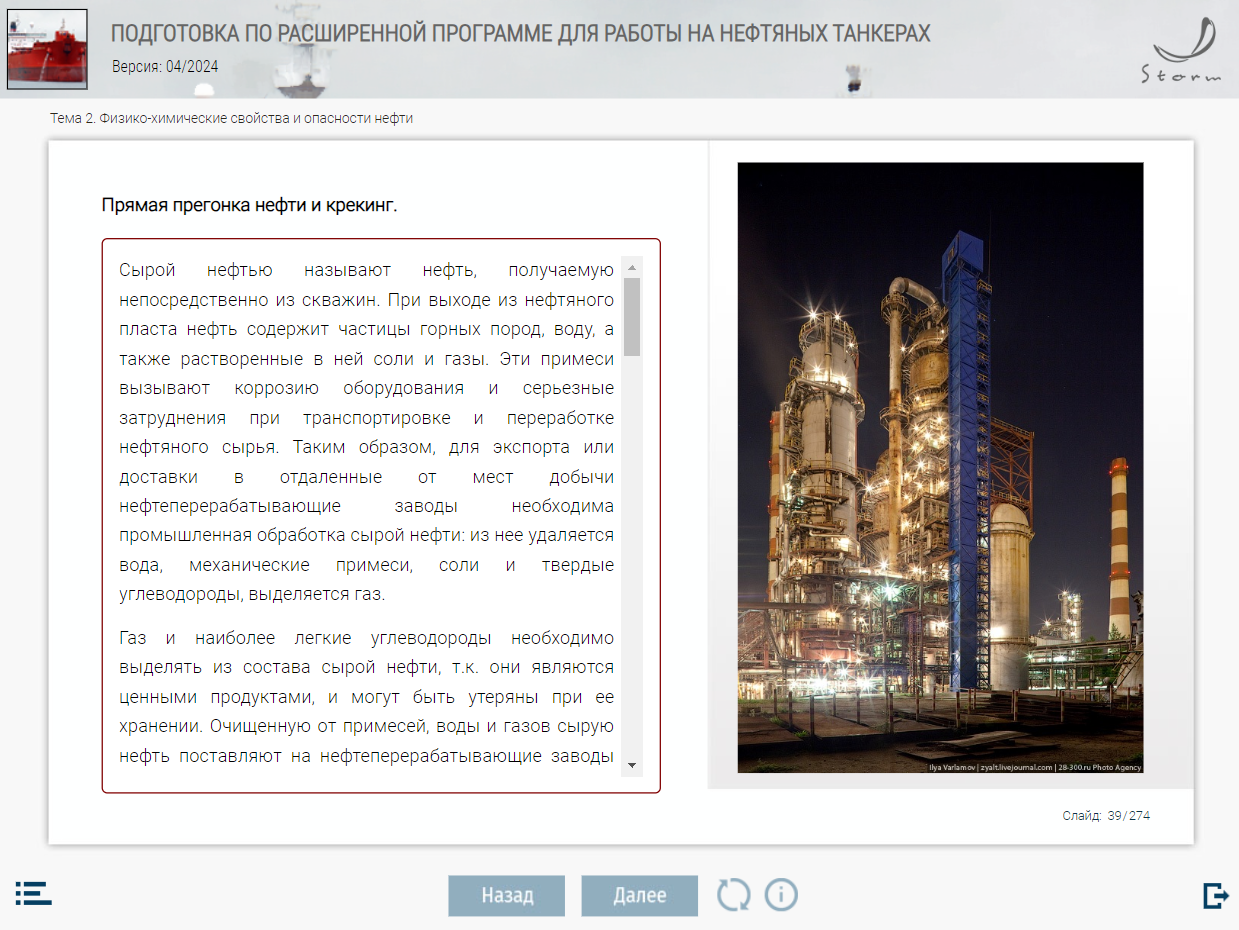Click the circular arrows reload slide icon

pyautogui.click(x=733, y=894)
